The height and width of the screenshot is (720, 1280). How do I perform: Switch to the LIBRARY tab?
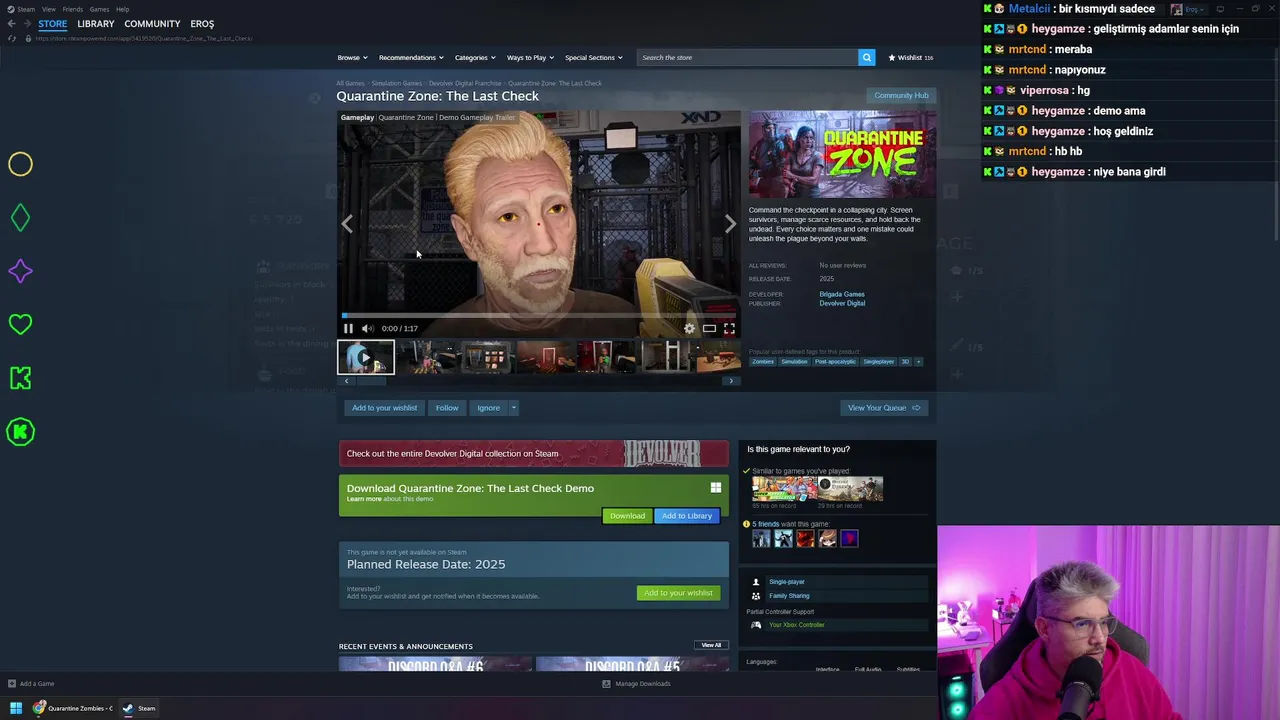(x=96, y=24)
